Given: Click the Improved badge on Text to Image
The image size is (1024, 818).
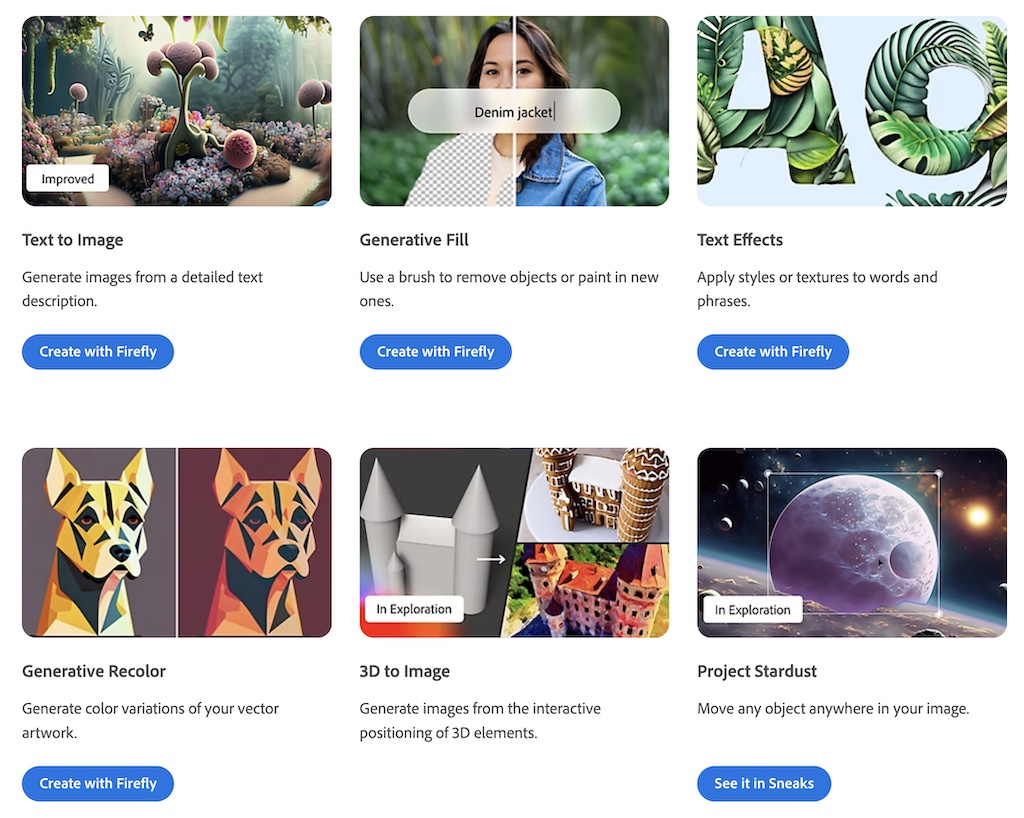Looking at the screenshot, I should 66,178.
